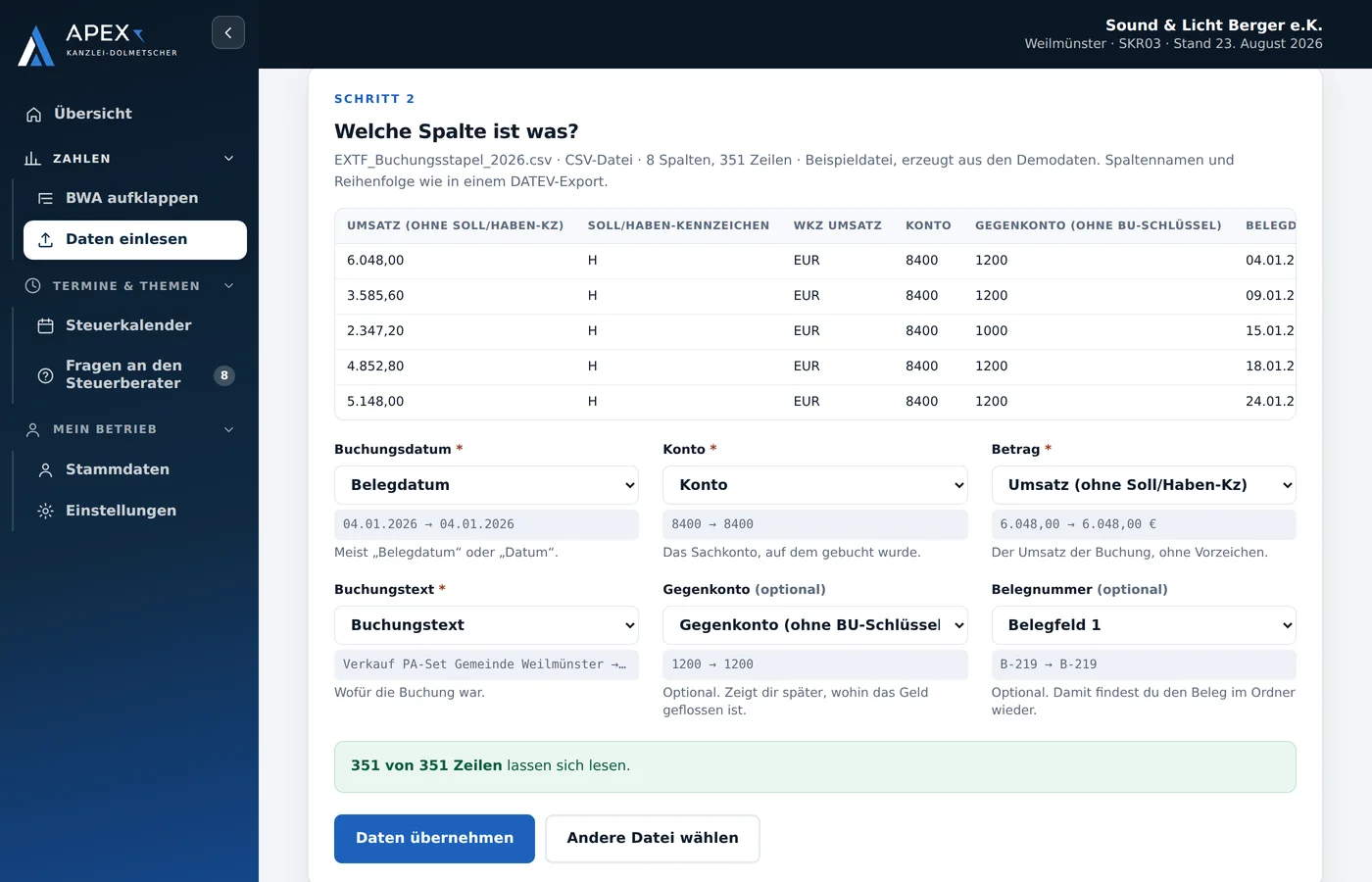Screen dimensions: 1372x882
Task: Click the bar chart icon next to ZAHLEN
Action: (x=32, y=159)
